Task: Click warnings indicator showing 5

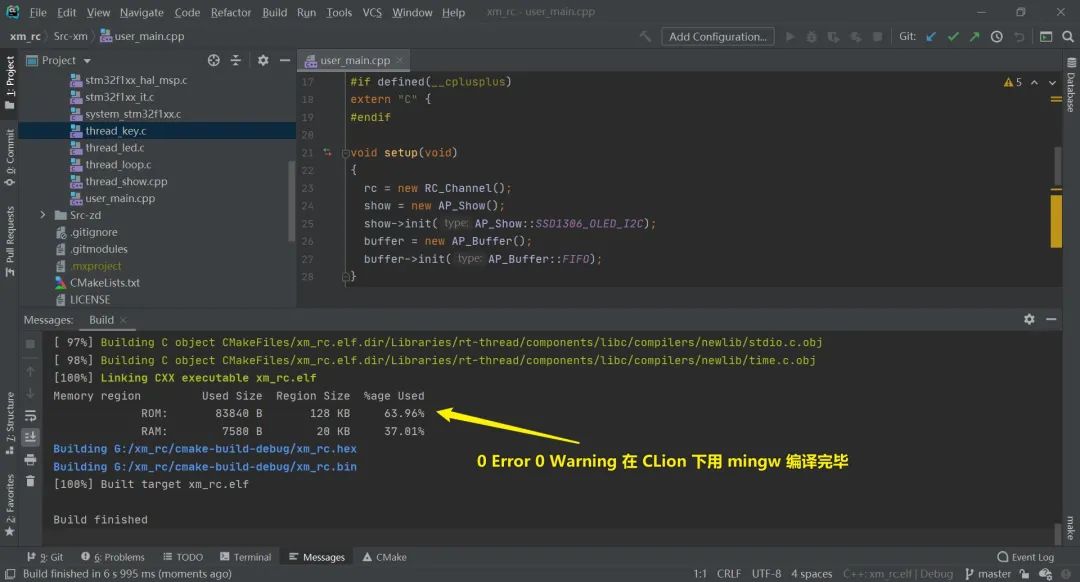Action: click(1012, 82)
